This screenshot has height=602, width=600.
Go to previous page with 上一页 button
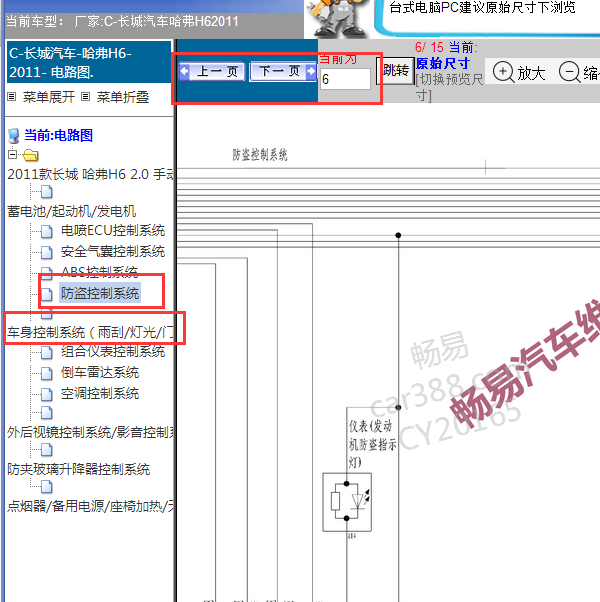pos(212,71)
